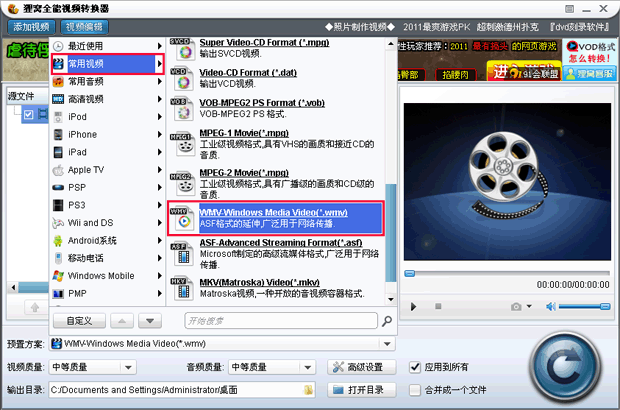Select MKV(Matroska) Video(*.mkv) link
This screenshot has width=620, height=410.
click(259, 282)
